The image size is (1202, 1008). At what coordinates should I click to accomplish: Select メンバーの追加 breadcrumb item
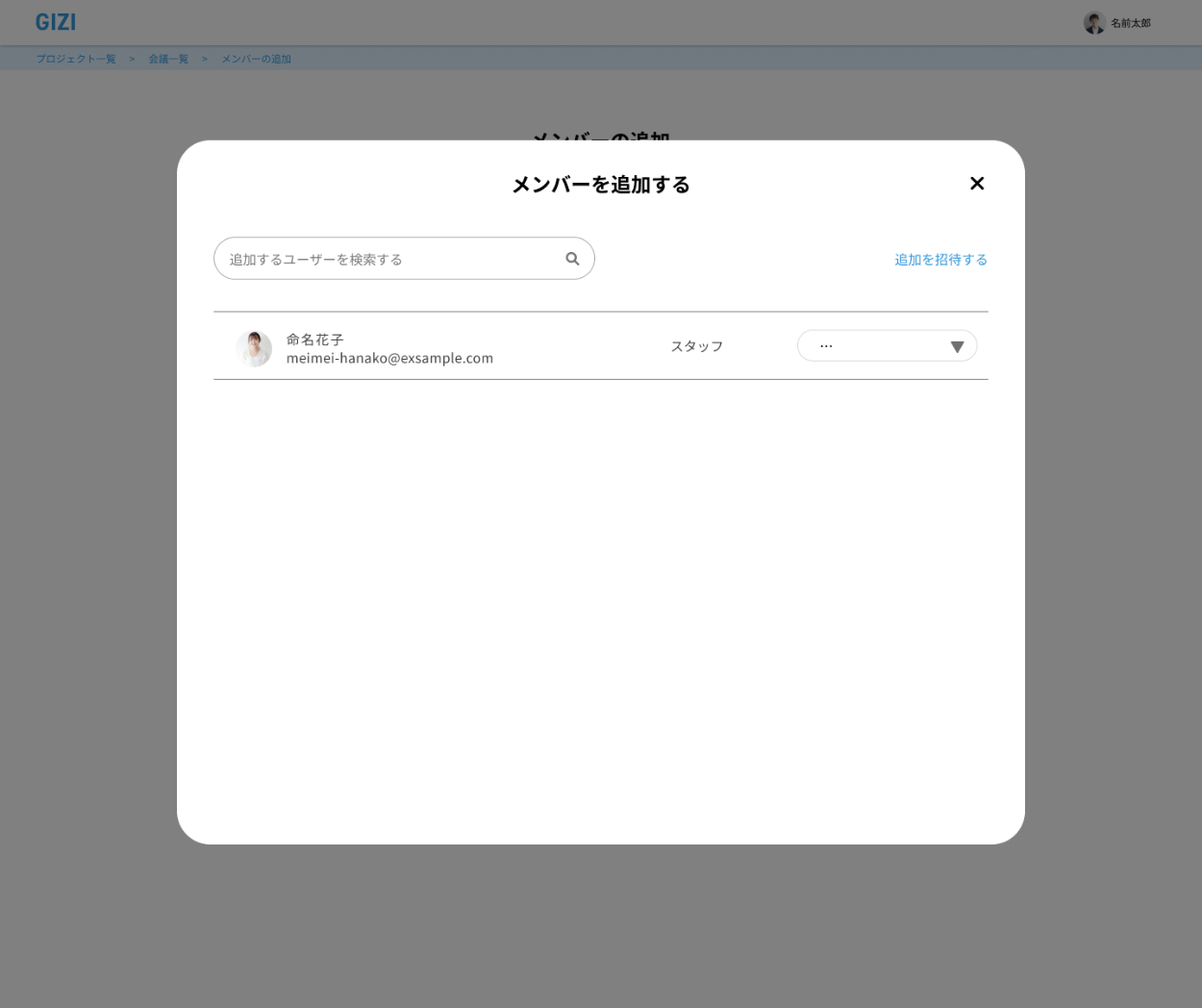pyautogui.click(x=256, y=59)
